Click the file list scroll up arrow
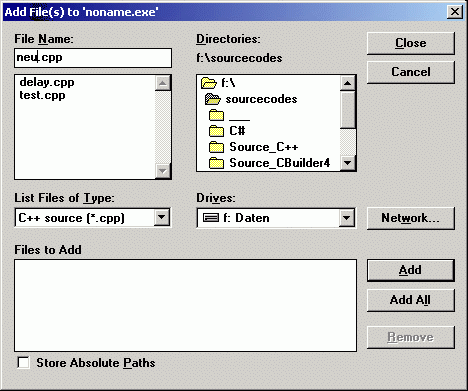This screenshot has height=391, width=468. pos(163,83)
